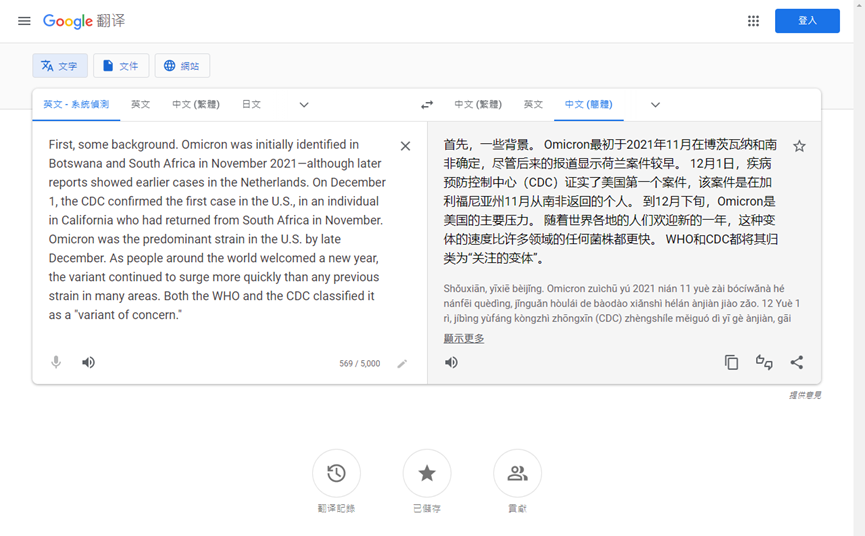Viewport: 865px width, 536px height.
Task: Rate this translation feedback icon
Action: click(764, 362)
